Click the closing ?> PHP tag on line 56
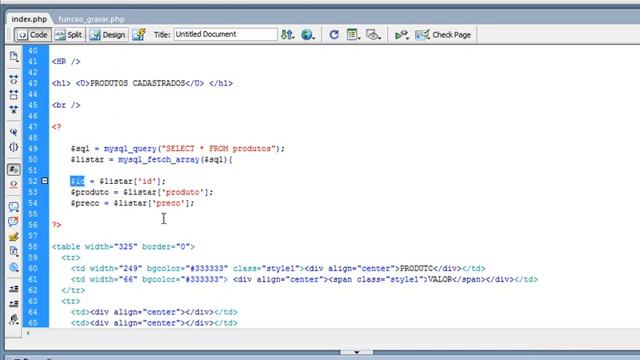The width and height of the screenshot is (640, 360). (x=56, y=225)
